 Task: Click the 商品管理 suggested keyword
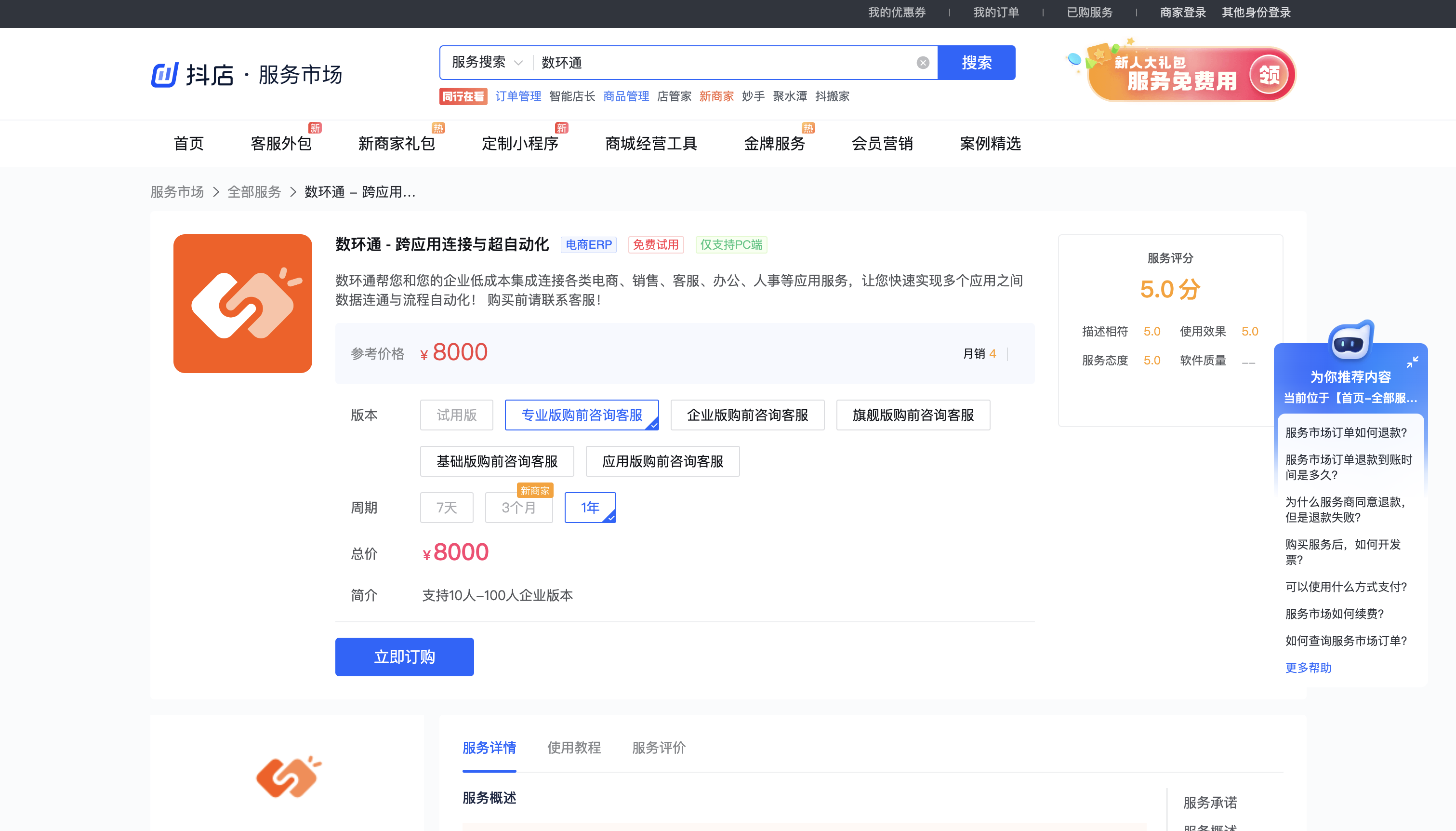(626, 96)
